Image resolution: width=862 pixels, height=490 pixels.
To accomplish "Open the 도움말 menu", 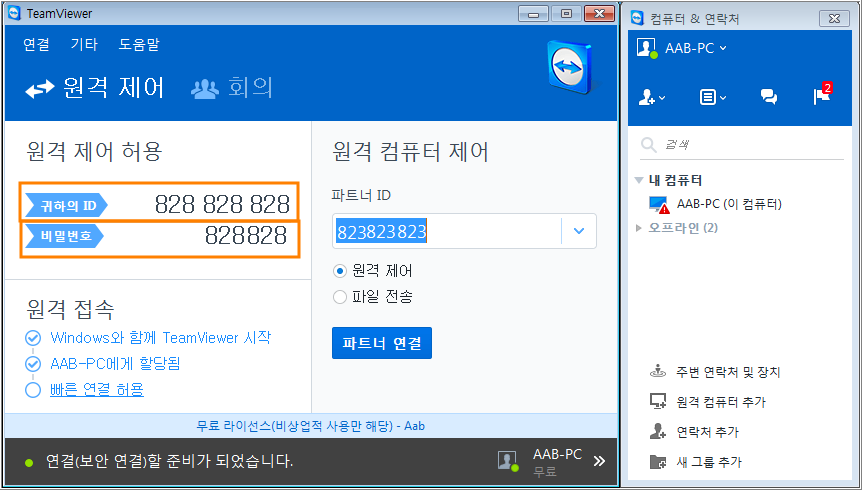I will tap(139, 45).
